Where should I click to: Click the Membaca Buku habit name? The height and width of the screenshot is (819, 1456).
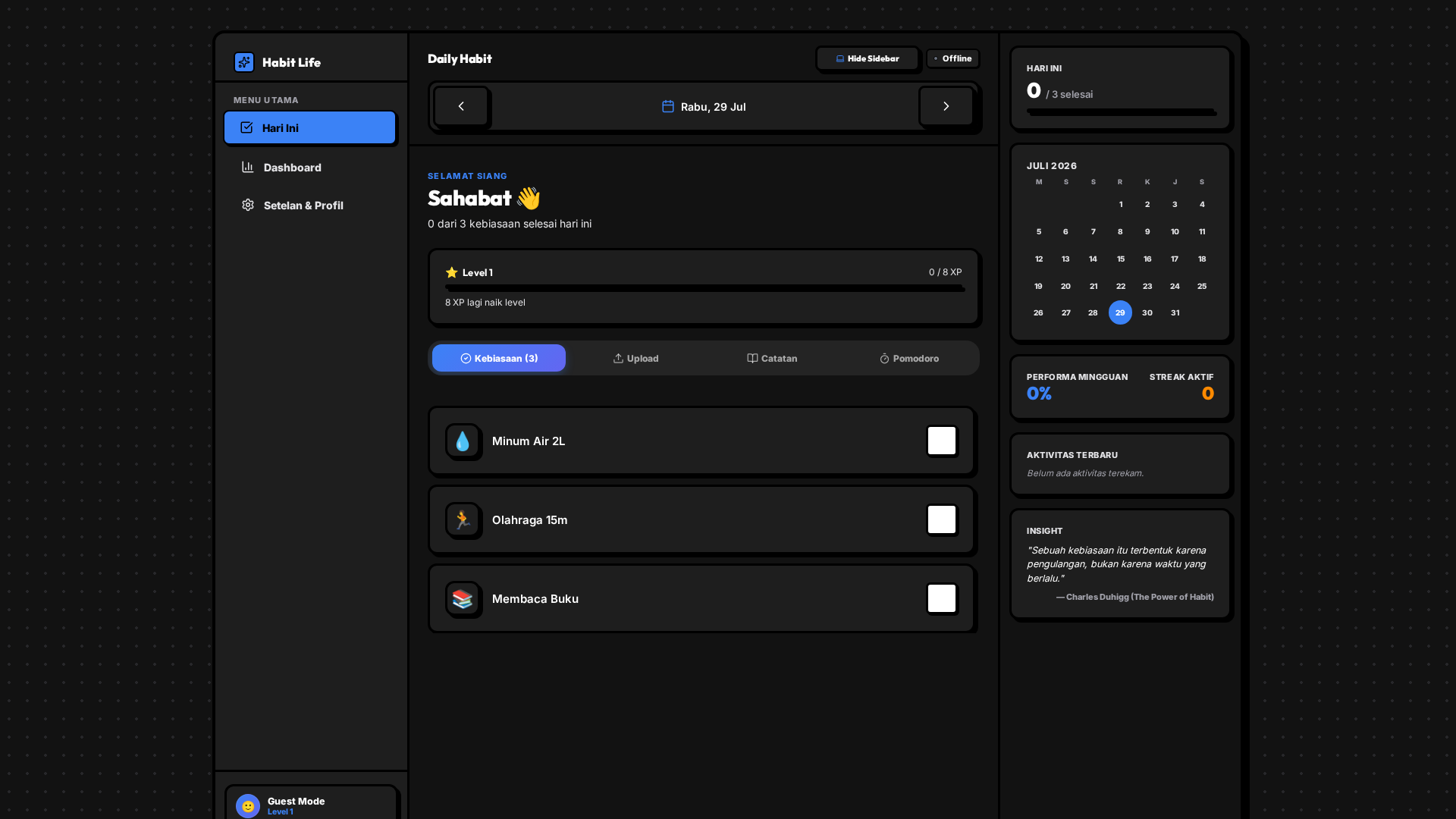(535, 599)
